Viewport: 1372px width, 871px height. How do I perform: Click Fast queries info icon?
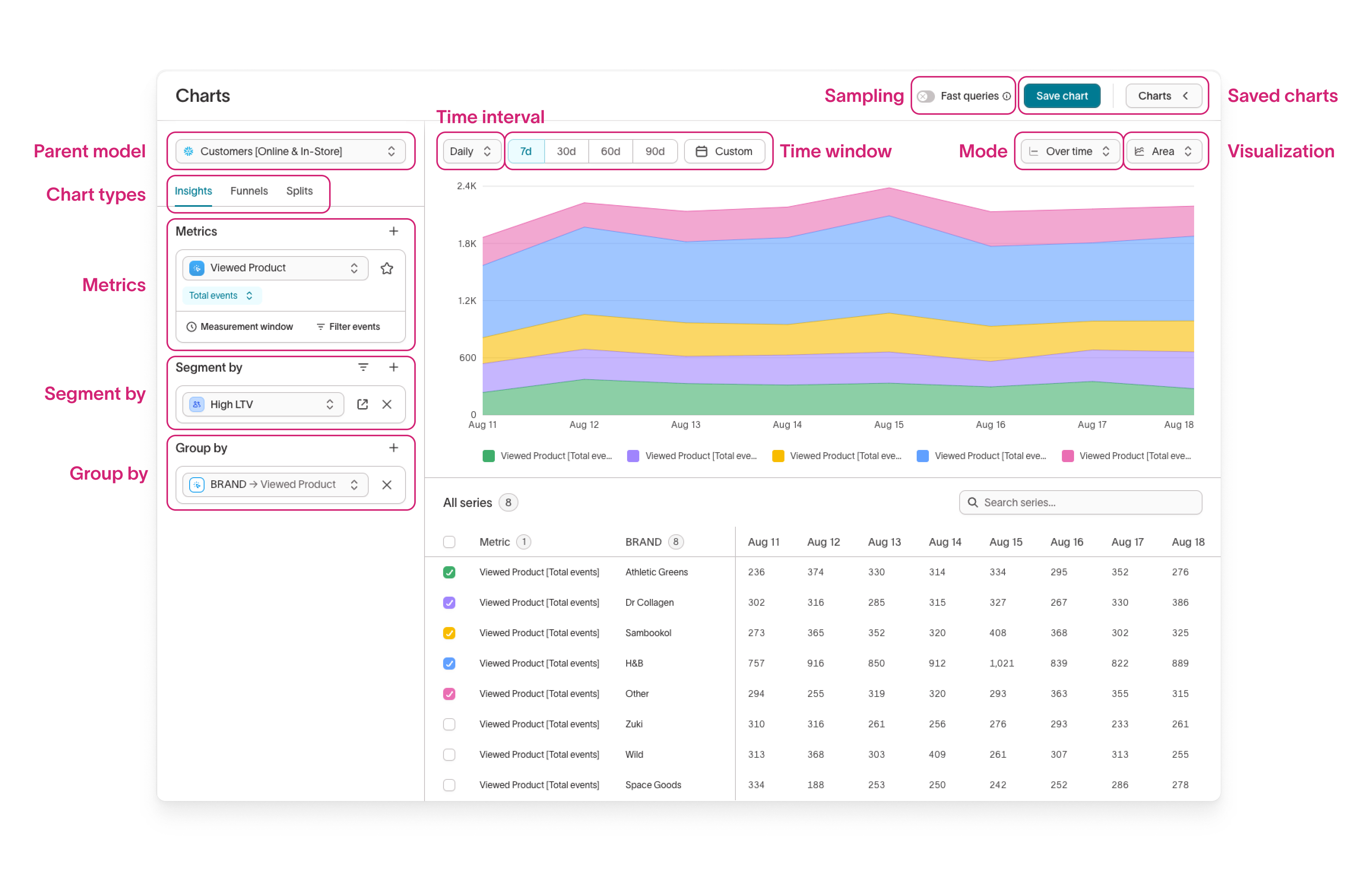pyautogui.click(x=1007, y=96)
